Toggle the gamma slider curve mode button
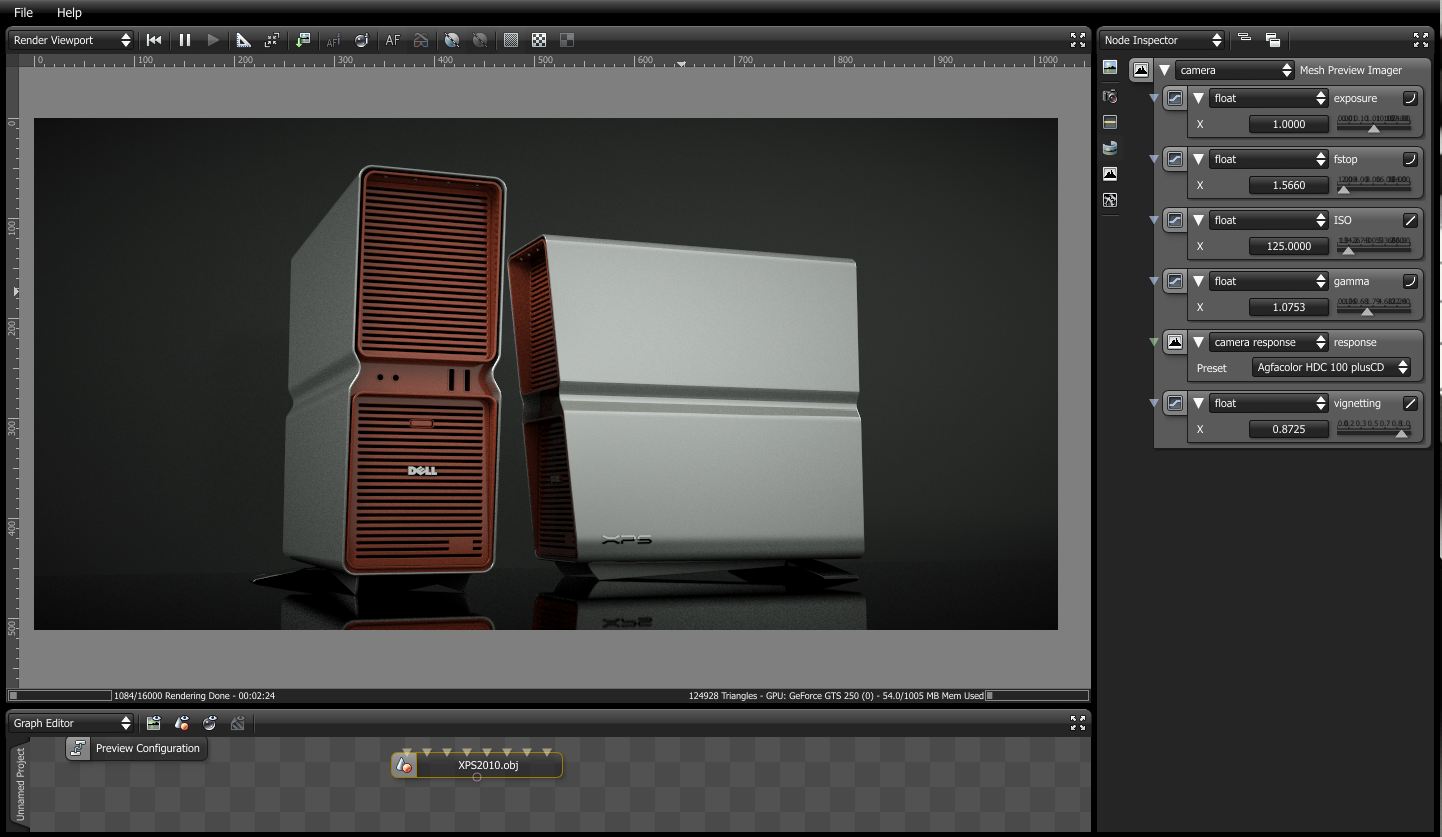Screen dimensions: 1442x837 [x=1410, y=281]
